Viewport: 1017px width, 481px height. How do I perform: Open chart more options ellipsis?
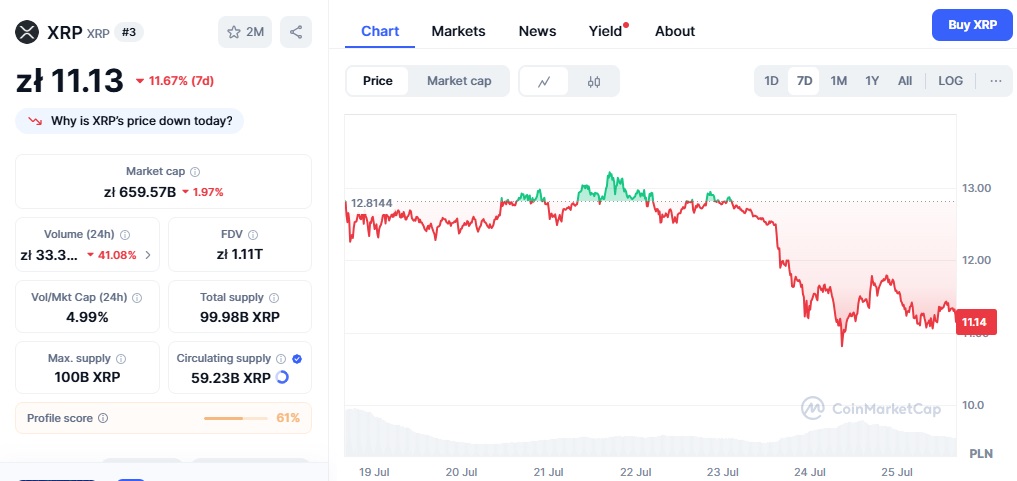(996, 81)
